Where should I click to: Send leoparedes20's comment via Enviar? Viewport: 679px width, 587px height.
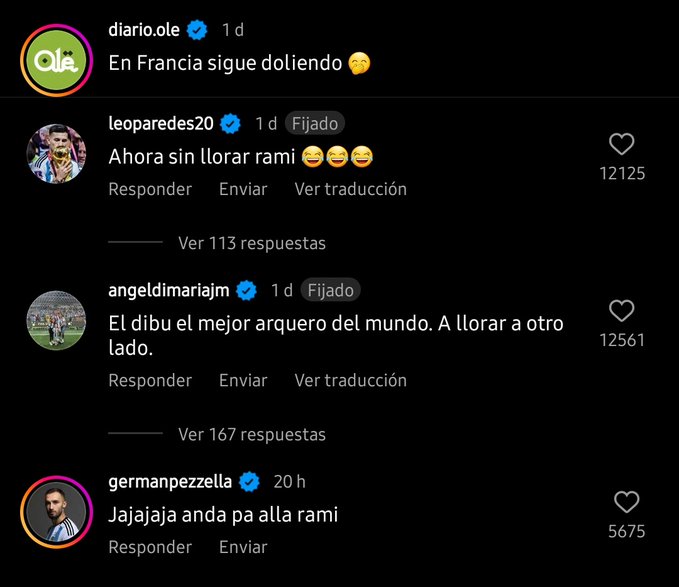tap(243, 189)
